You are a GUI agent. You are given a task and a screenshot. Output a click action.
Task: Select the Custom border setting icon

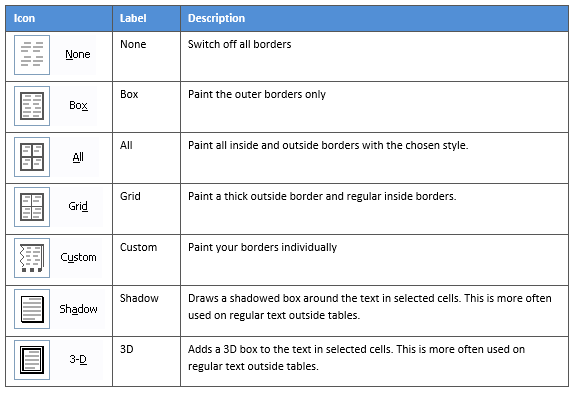pos(32,258)
